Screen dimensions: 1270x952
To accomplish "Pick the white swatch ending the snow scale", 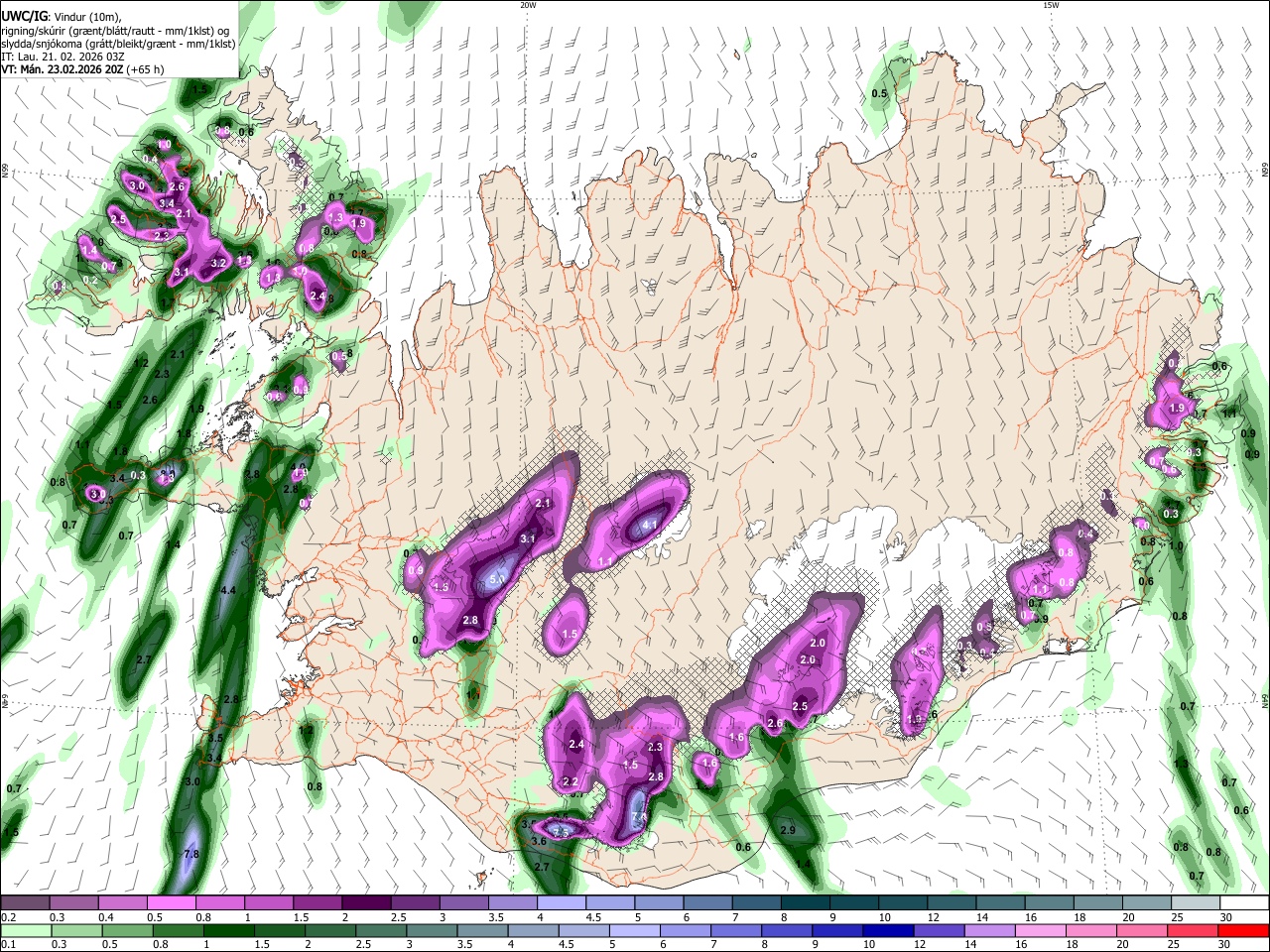I will click(x=1243, y=902).
